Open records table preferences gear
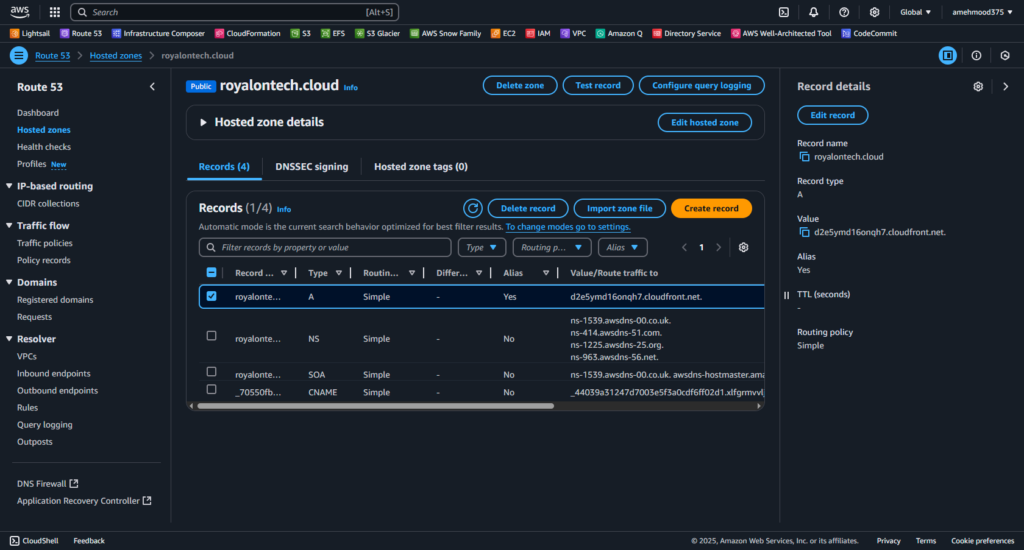This screenshot has width=1024, height=550. [743, 248]
